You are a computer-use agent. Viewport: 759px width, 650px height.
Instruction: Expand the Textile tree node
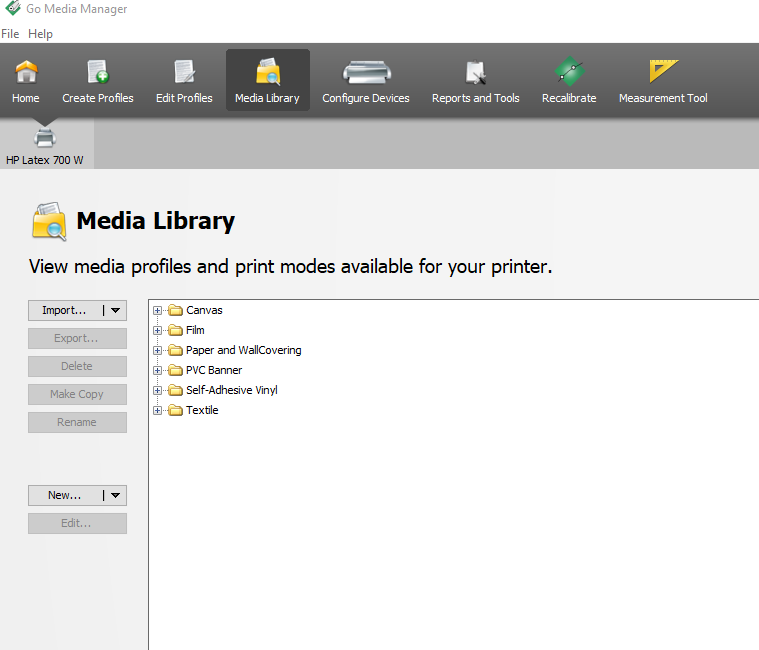click(x=157, y=410)
